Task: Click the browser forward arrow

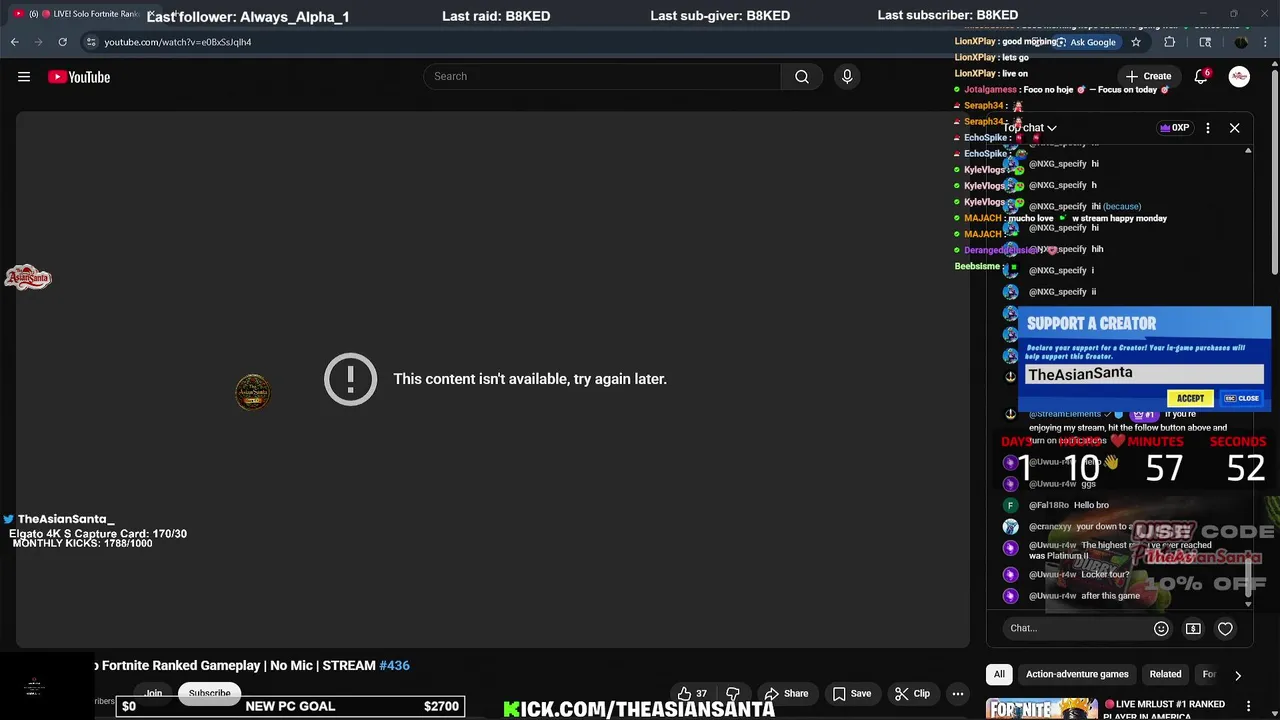Action: click(38, 42)
